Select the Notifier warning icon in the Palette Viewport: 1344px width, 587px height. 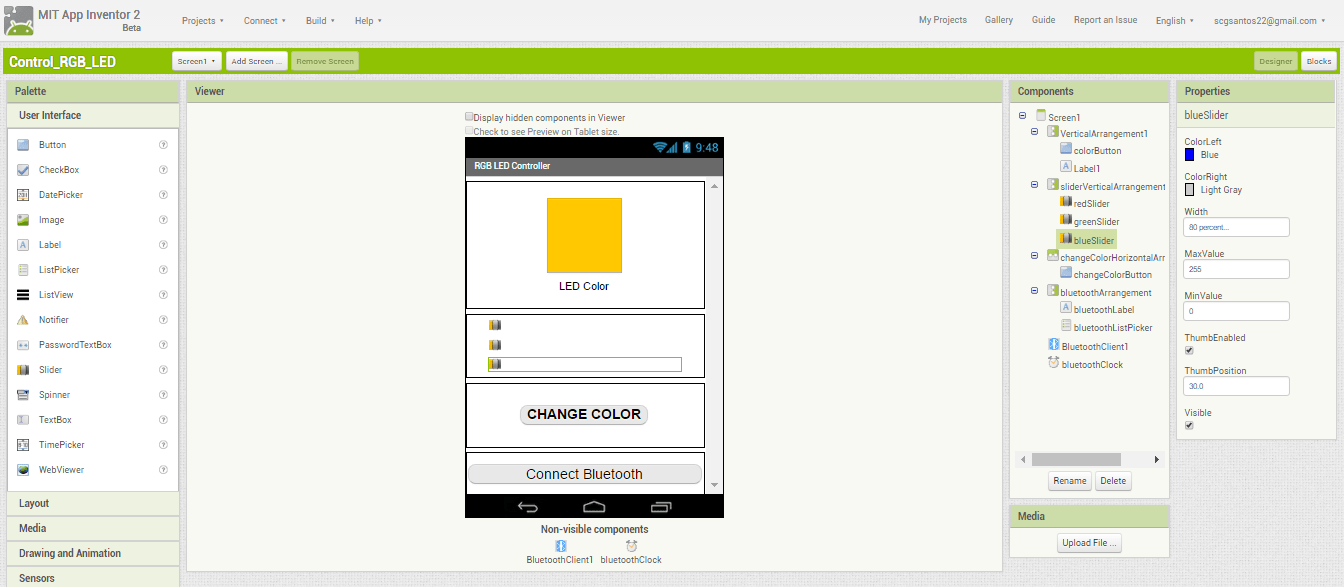23,320
